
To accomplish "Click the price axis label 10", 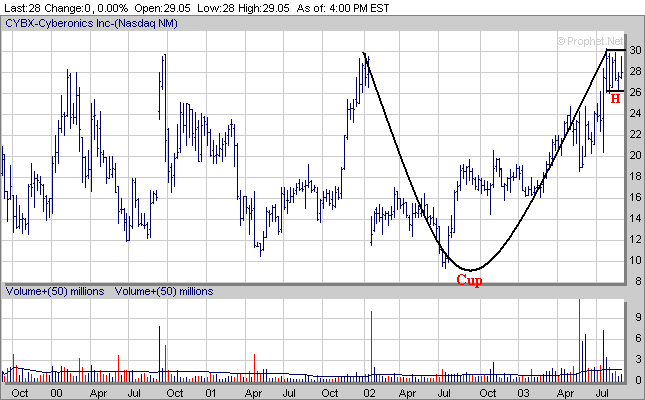I will point(635,260).
